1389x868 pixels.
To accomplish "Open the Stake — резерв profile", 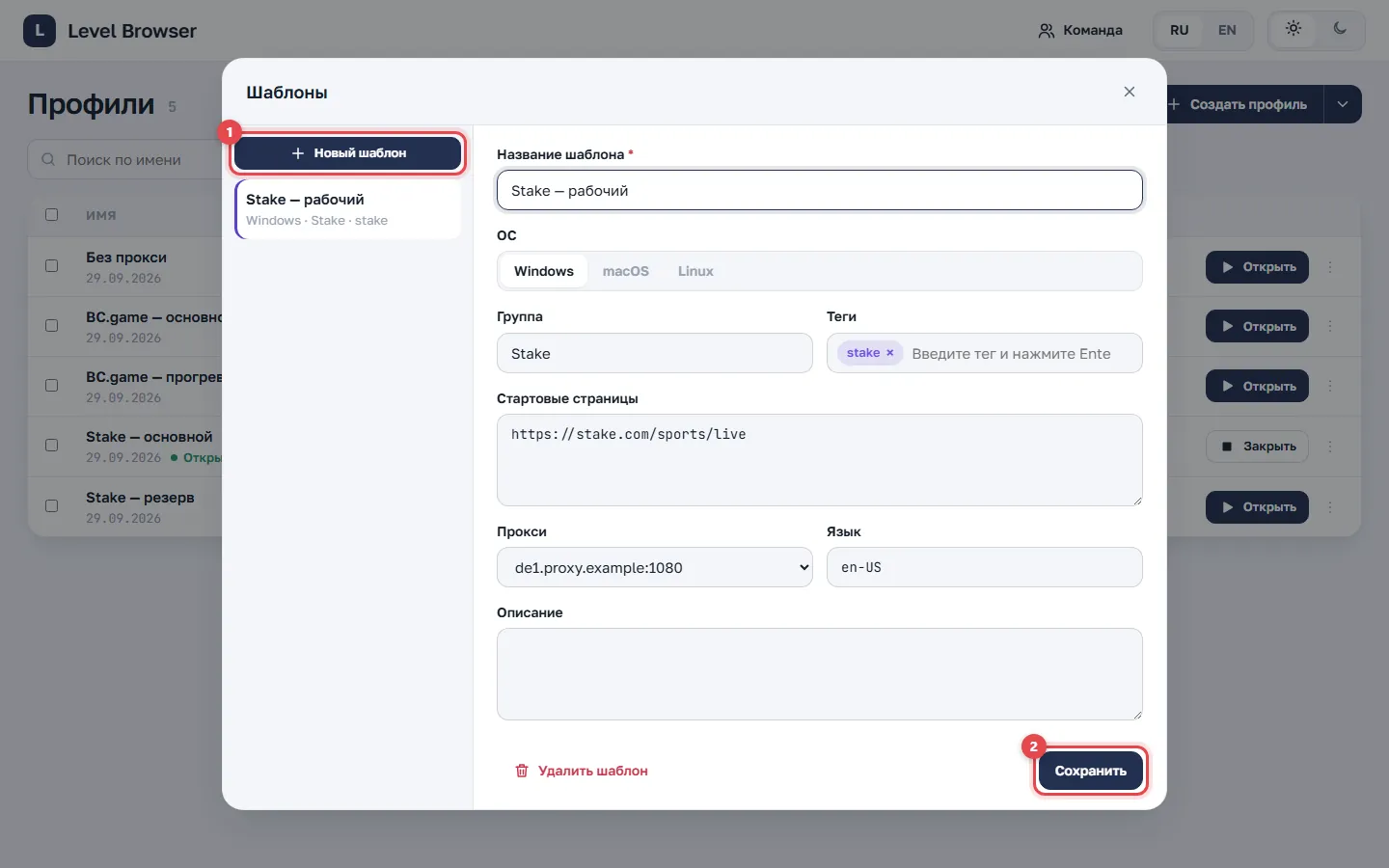I will (1257, 507).
